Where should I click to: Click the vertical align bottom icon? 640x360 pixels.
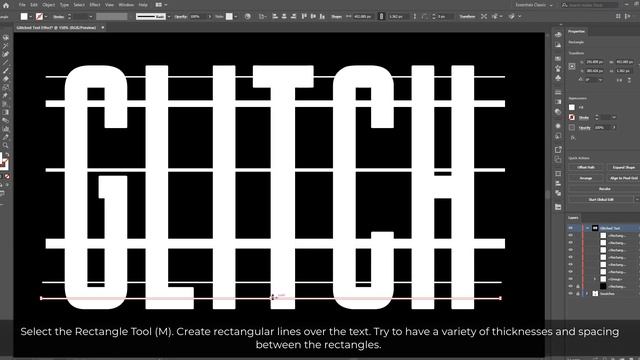[x=322, y=16]
